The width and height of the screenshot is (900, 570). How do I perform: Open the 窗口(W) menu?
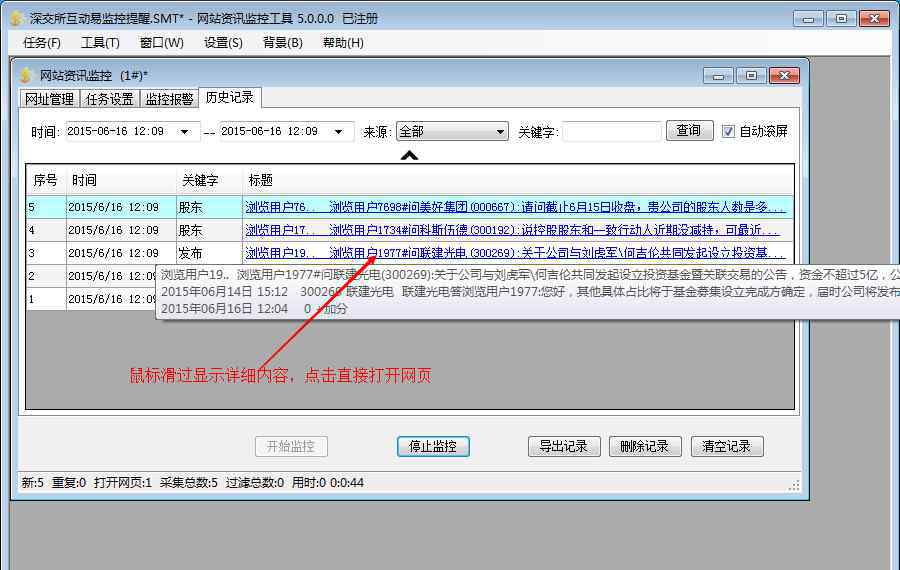pos(161,42)
